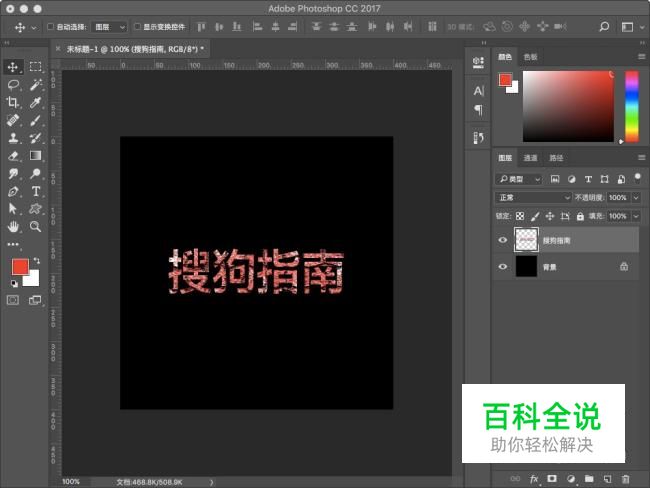This screenshot has width=650, height=488.
Task: Open the blend mode 正常 dropdown
Action: [x=533, y=198]
